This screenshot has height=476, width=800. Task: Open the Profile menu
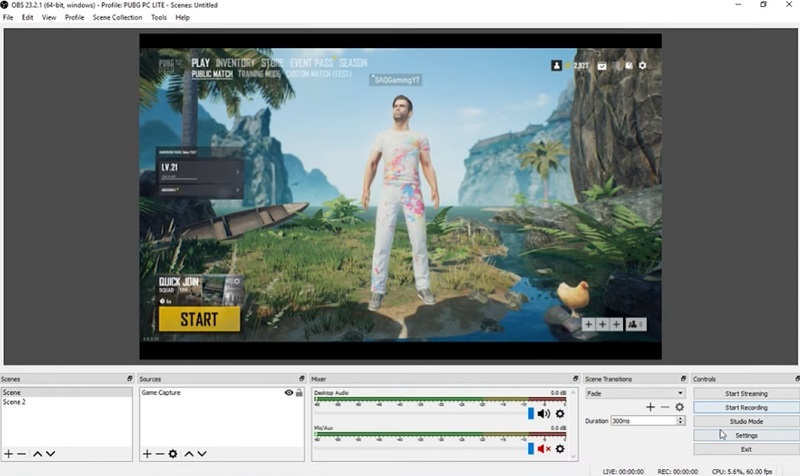click(x=74, y=17)
